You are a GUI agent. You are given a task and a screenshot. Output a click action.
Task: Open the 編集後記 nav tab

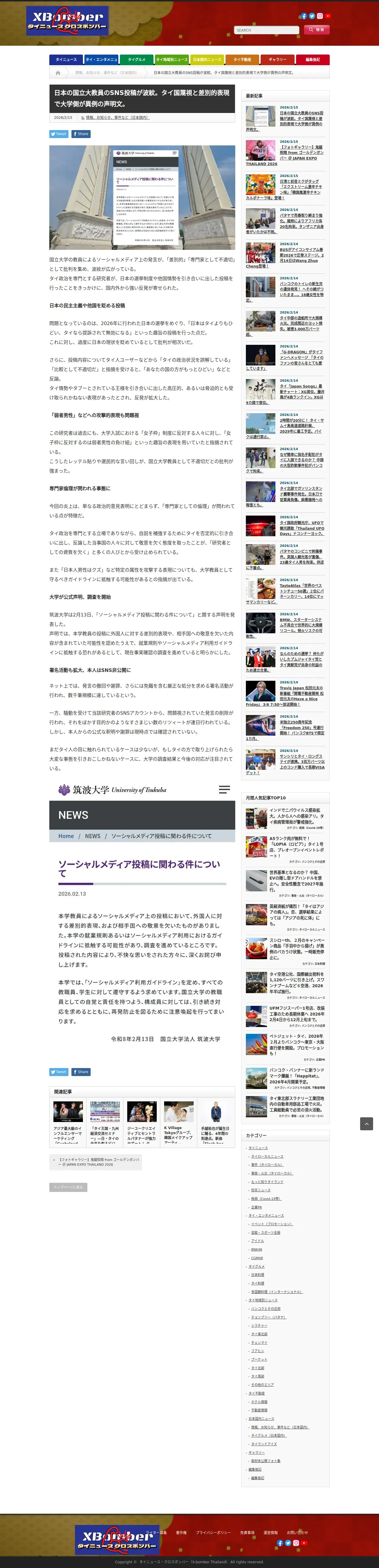[x=313, y=60]
